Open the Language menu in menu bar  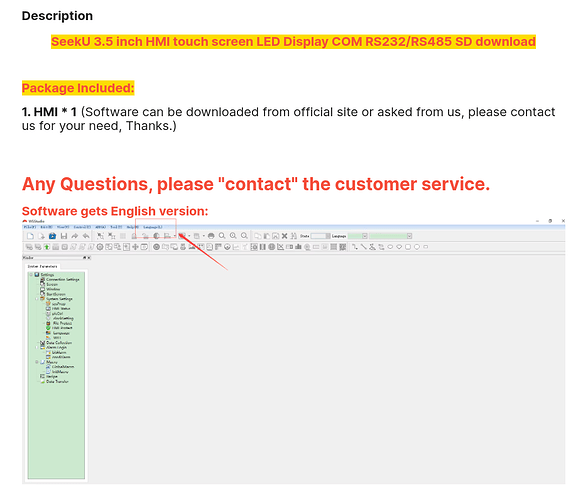[x=153, y=227]
